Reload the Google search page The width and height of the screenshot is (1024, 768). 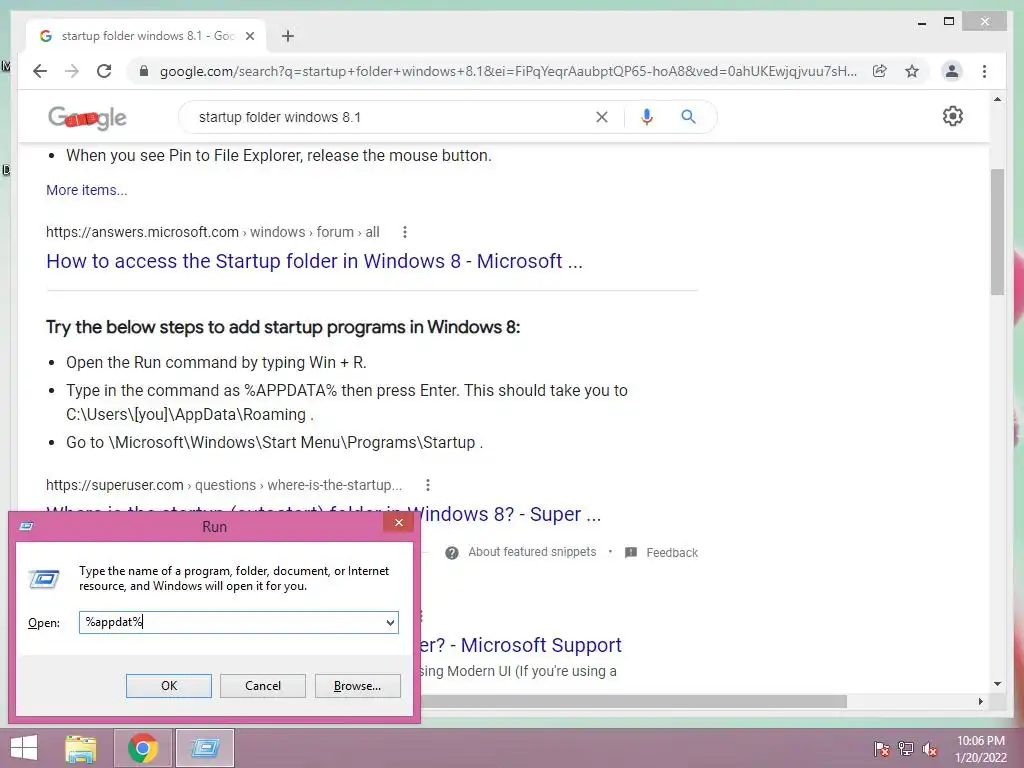104,71
